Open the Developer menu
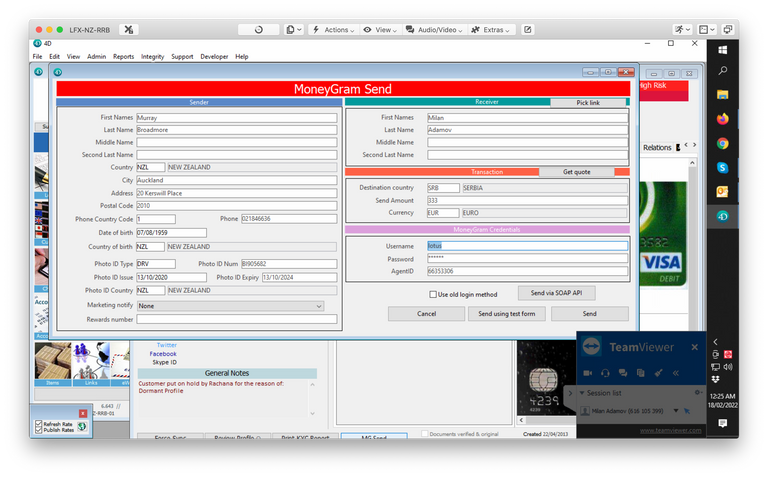 tap(214, 56)
